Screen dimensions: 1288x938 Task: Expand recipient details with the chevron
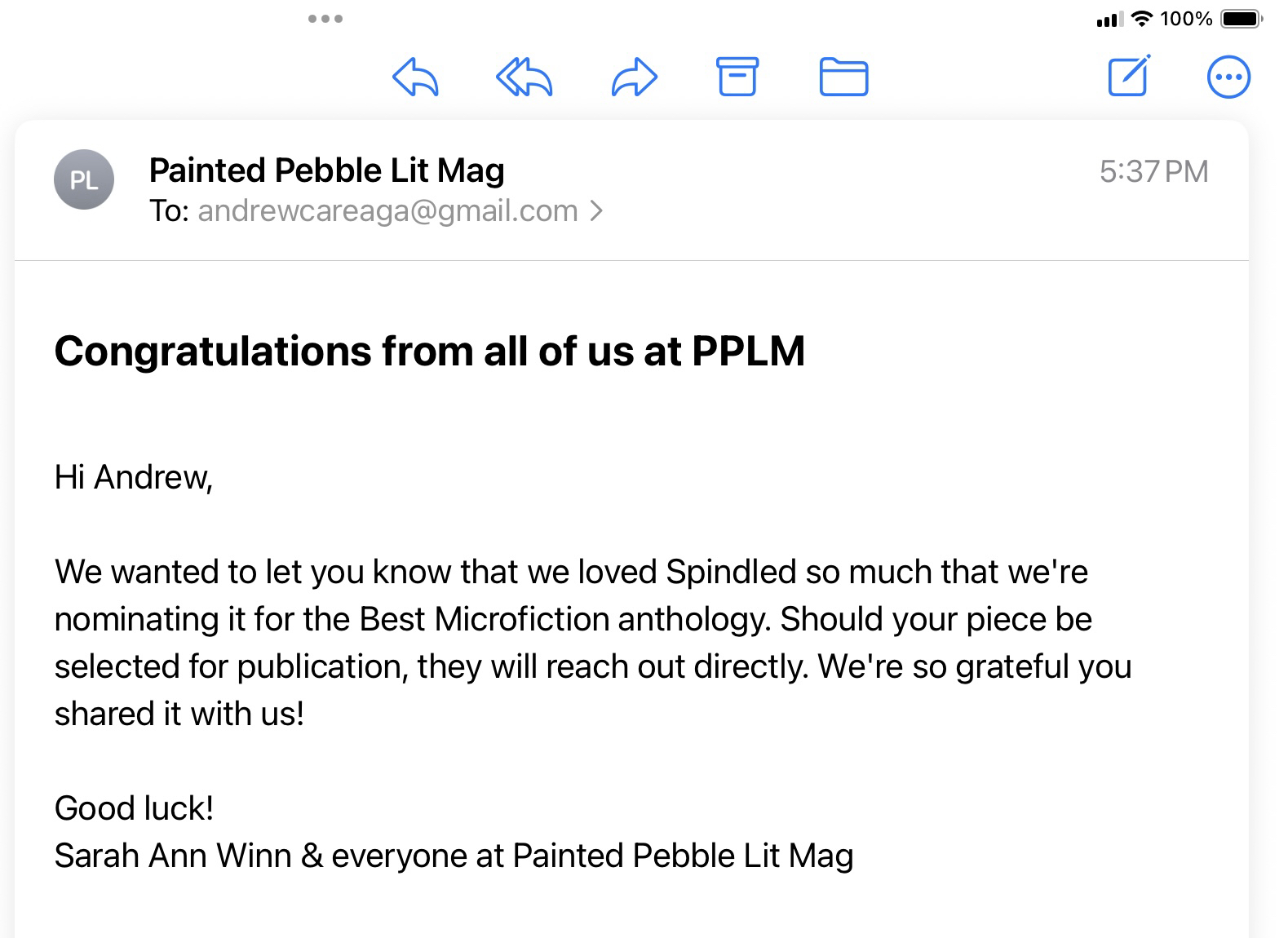(597, 211)
